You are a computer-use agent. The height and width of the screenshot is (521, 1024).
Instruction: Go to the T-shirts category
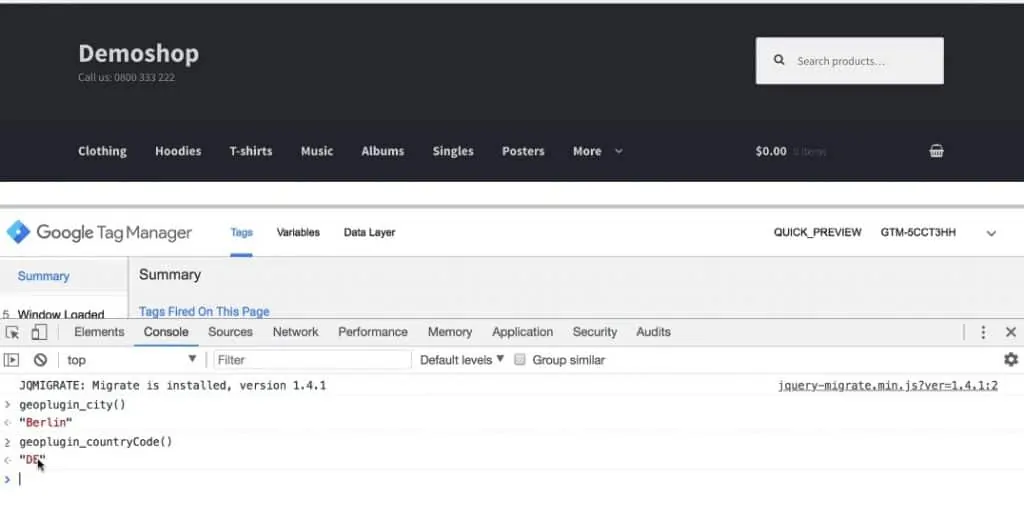251,151
